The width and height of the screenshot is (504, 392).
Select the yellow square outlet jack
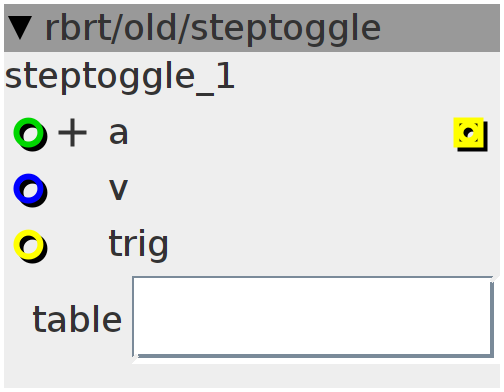pos(469,133)
